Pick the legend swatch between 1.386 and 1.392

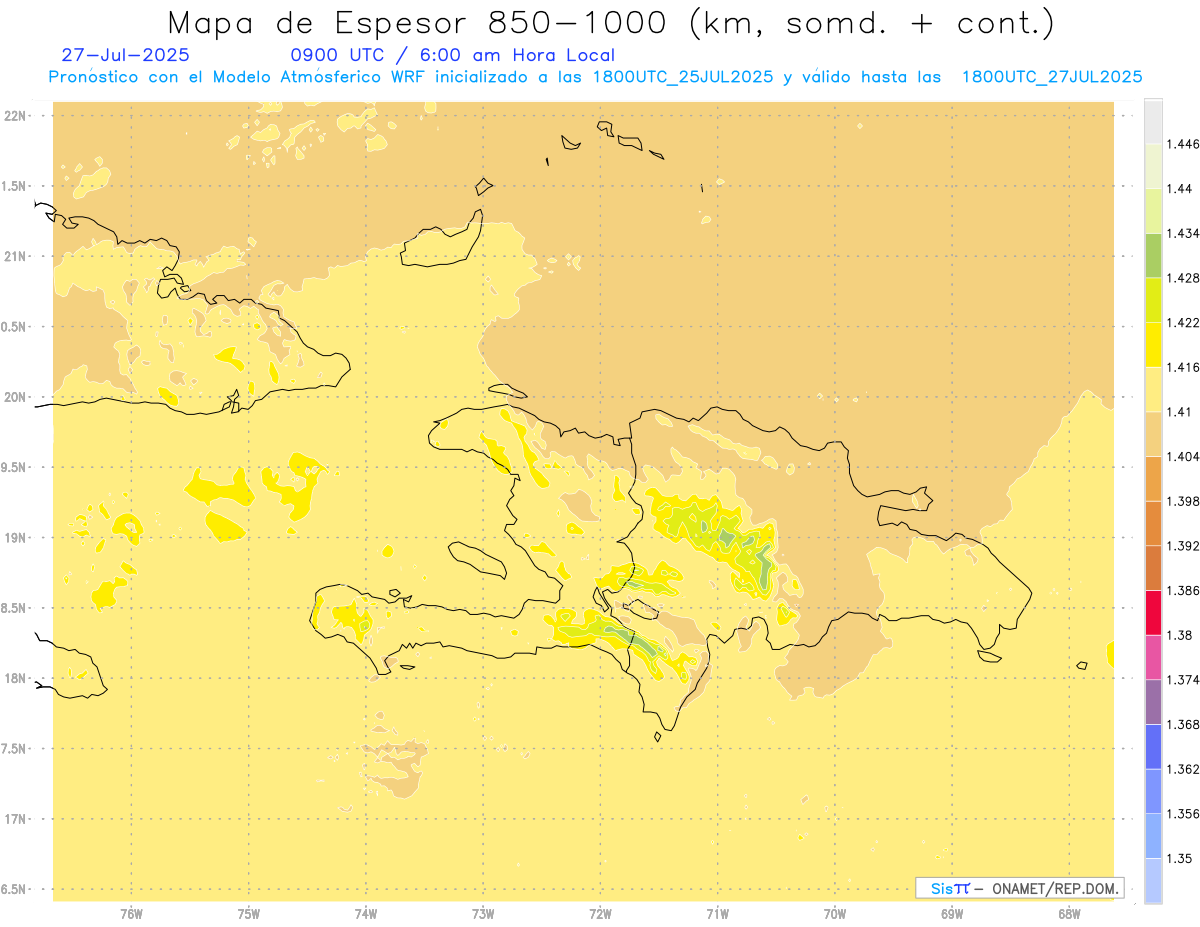pyautogui.click(x=1153, y=568)
